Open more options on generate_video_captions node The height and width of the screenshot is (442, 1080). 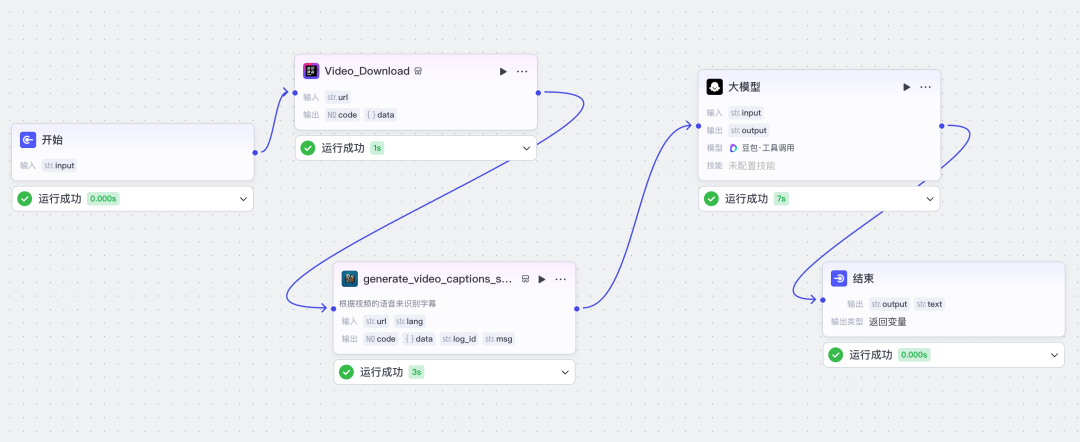click(x=561, y=279)
